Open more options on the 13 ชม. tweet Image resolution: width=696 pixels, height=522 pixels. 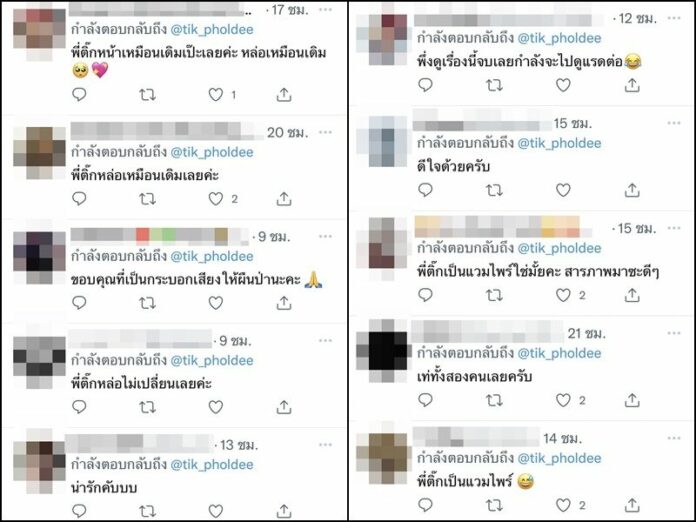tap(325, 444)
